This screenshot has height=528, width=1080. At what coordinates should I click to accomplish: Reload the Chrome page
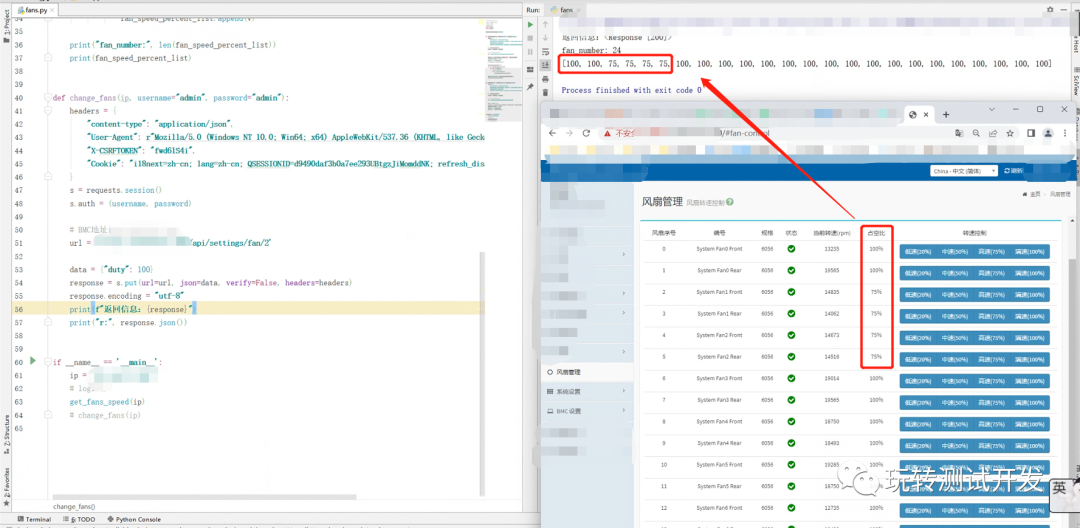[x=586, y=133]
